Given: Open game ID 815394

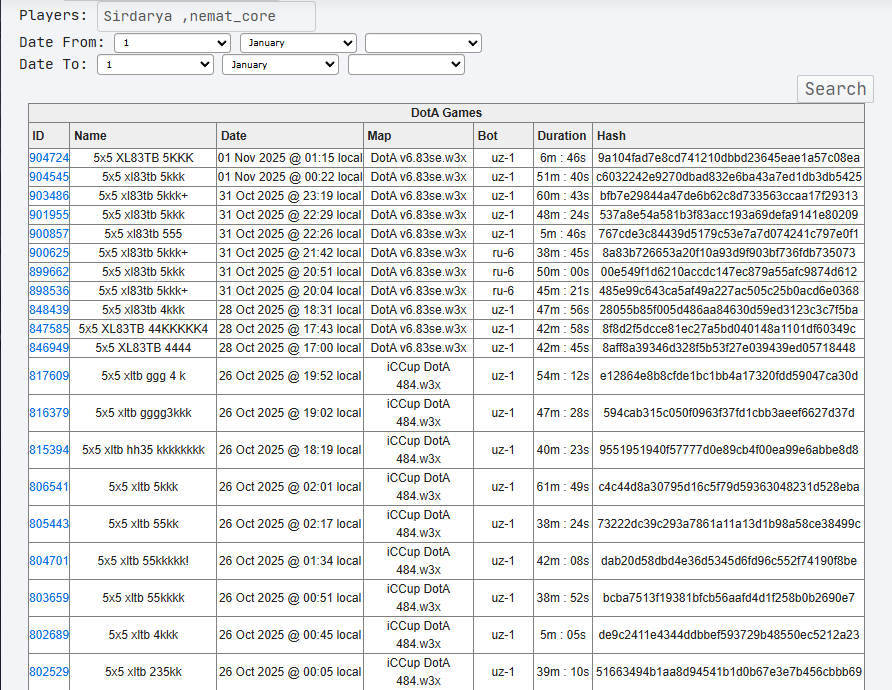Looking at the screenshot, I should pos(49,450).
